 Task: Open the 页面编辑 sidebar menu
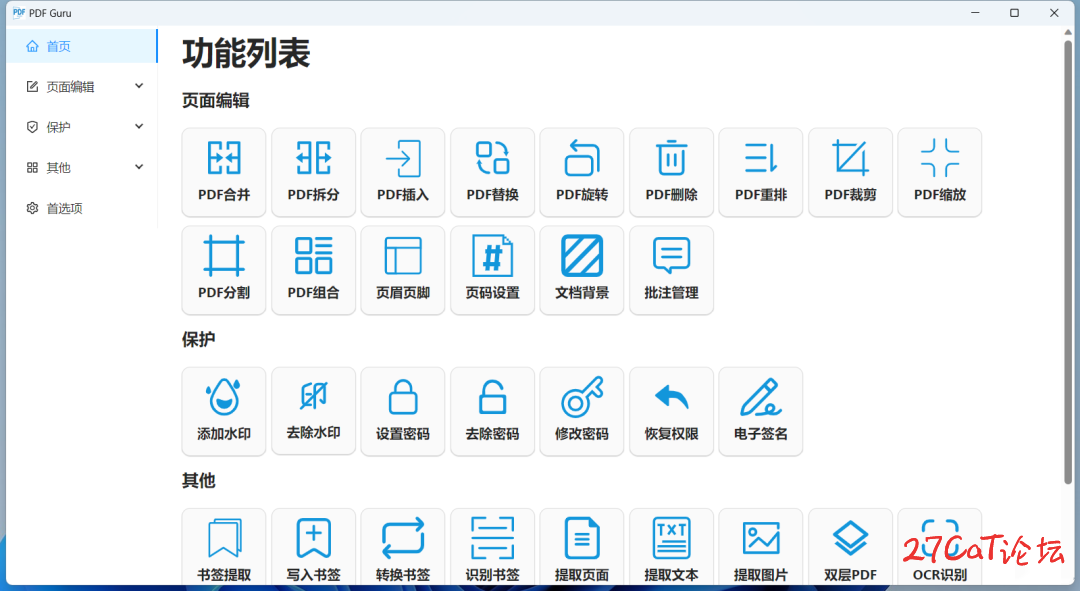click(x=82, y=87)
